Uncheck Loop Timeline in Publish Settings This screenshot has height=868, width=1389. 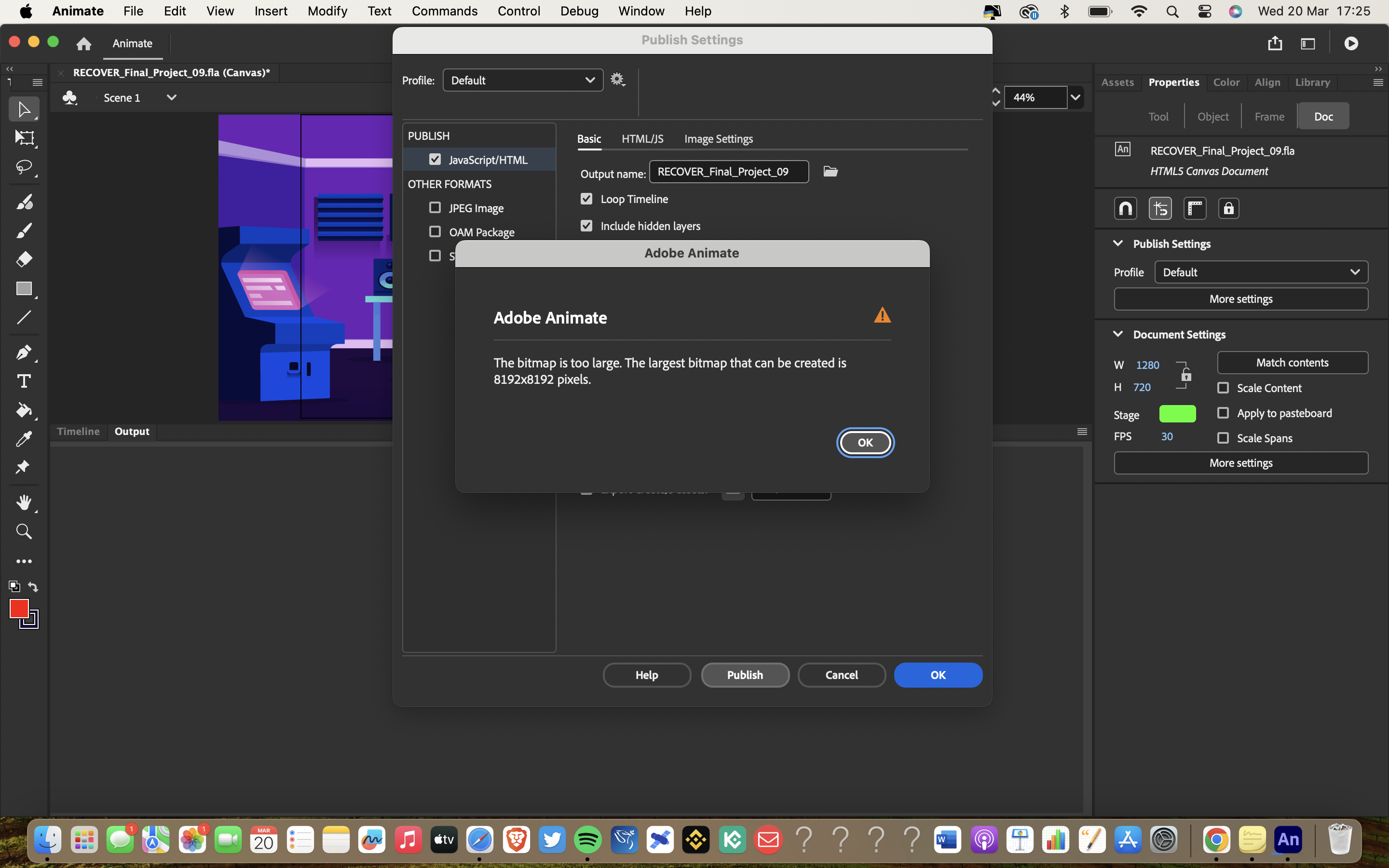click(x=586, y=199)
